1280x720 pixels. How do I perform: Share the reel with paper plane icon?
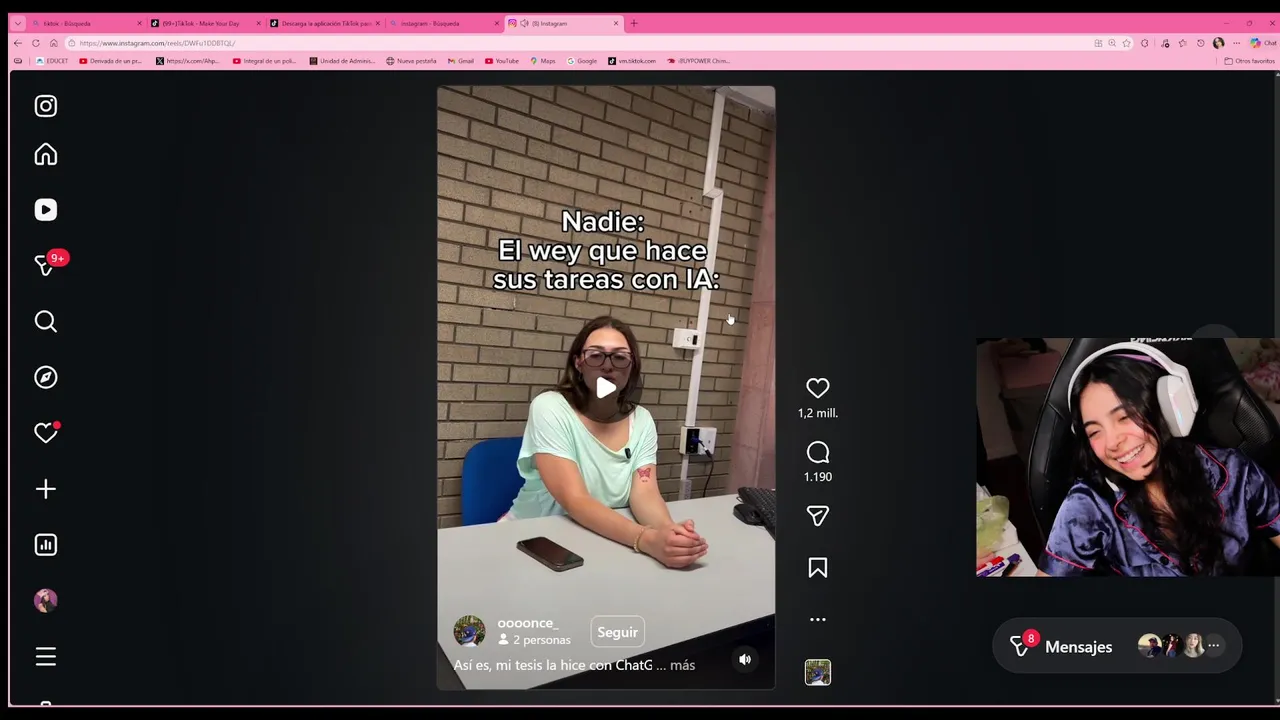tap(818, 516)
